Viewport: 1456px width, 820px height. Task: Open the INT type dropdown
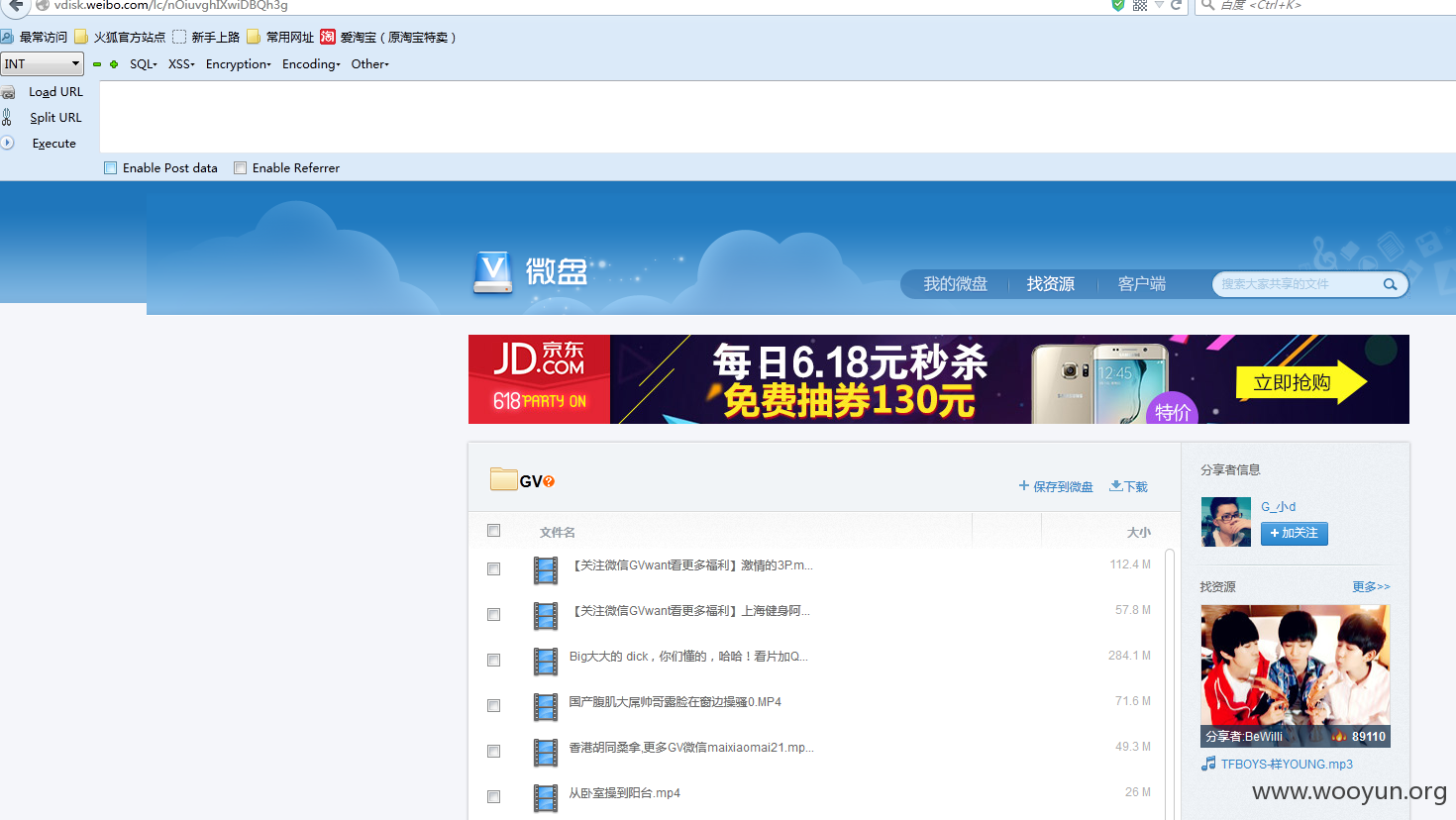coord(42,64)
